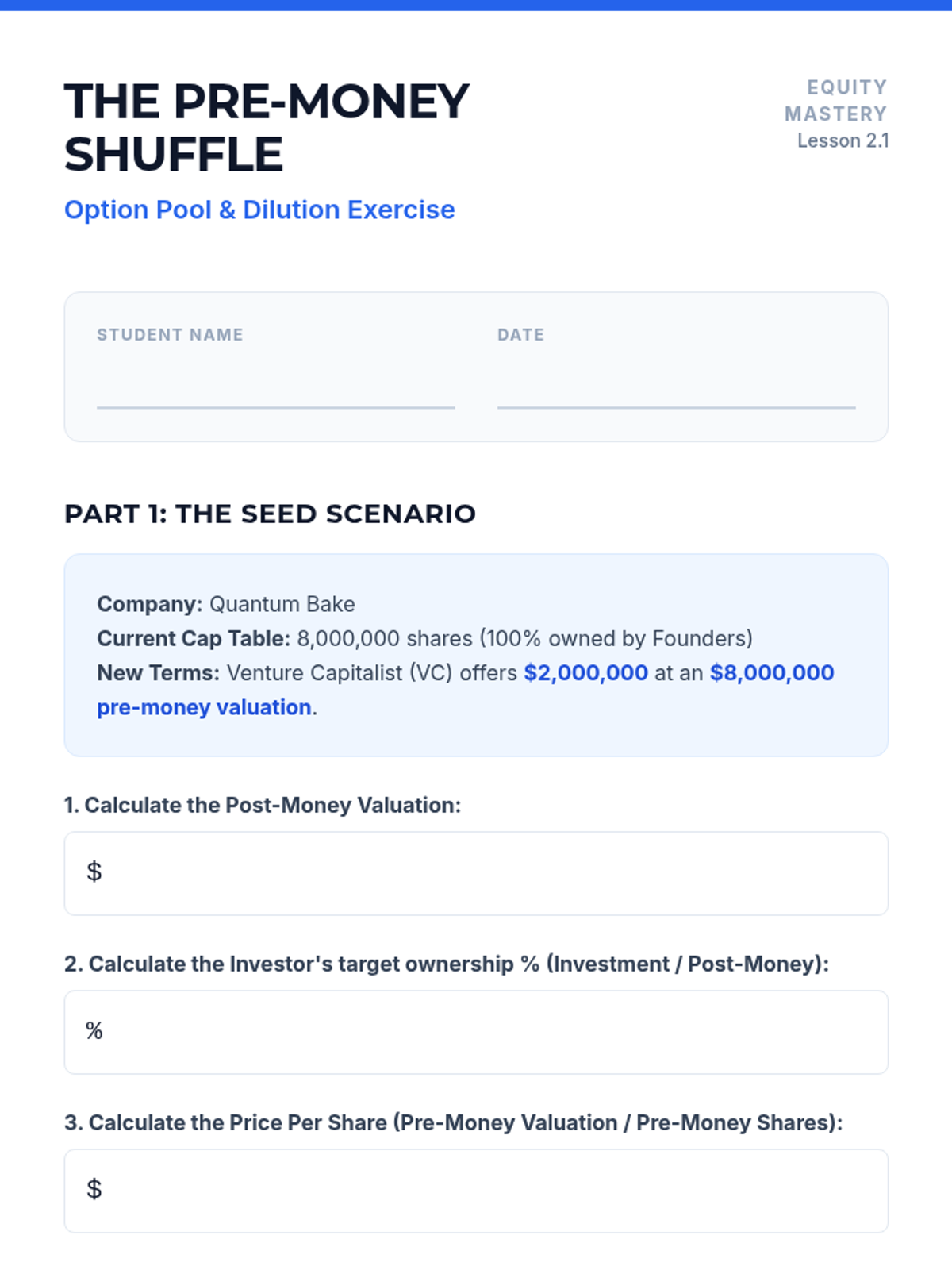
Task: Click the Student Name input line
Action: pyautogui.click(x=275, y=389)
